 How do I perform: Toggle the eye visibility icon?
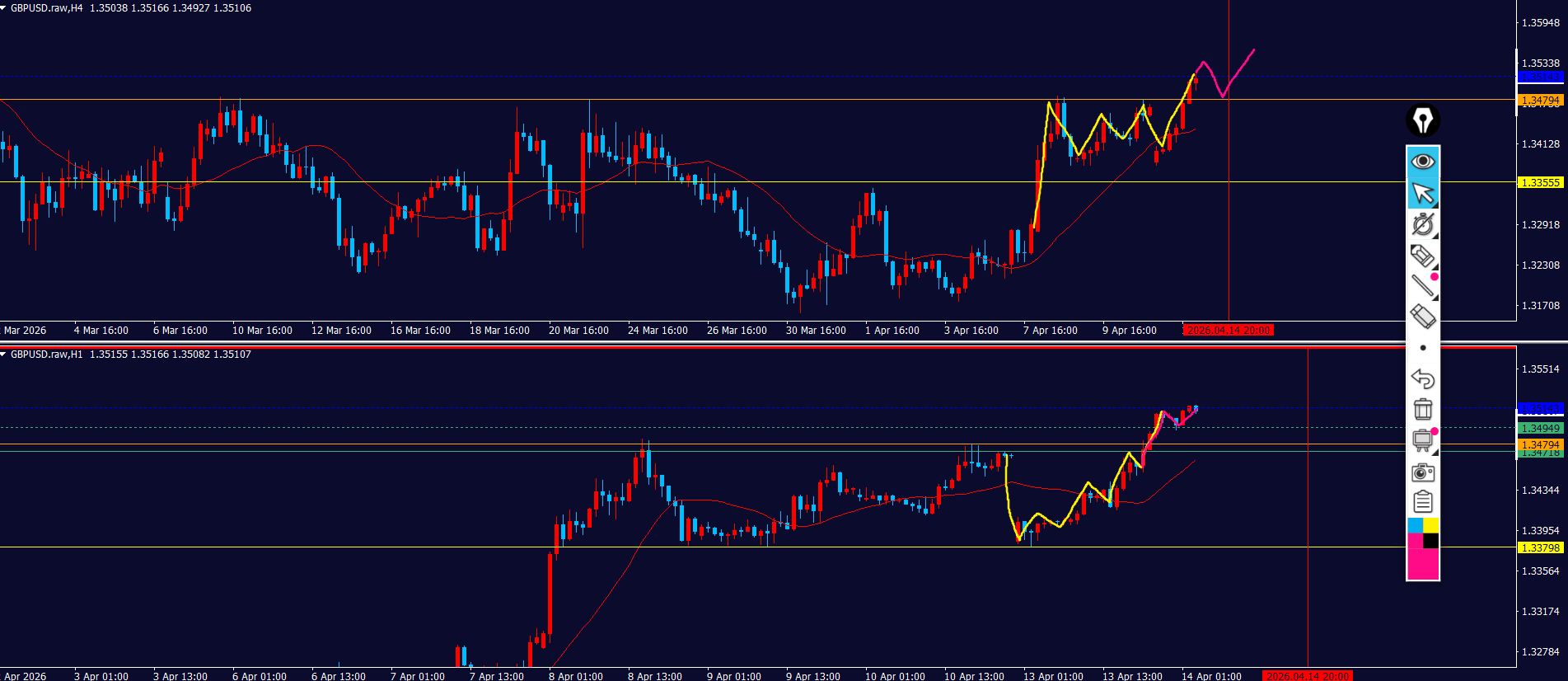1422,161
